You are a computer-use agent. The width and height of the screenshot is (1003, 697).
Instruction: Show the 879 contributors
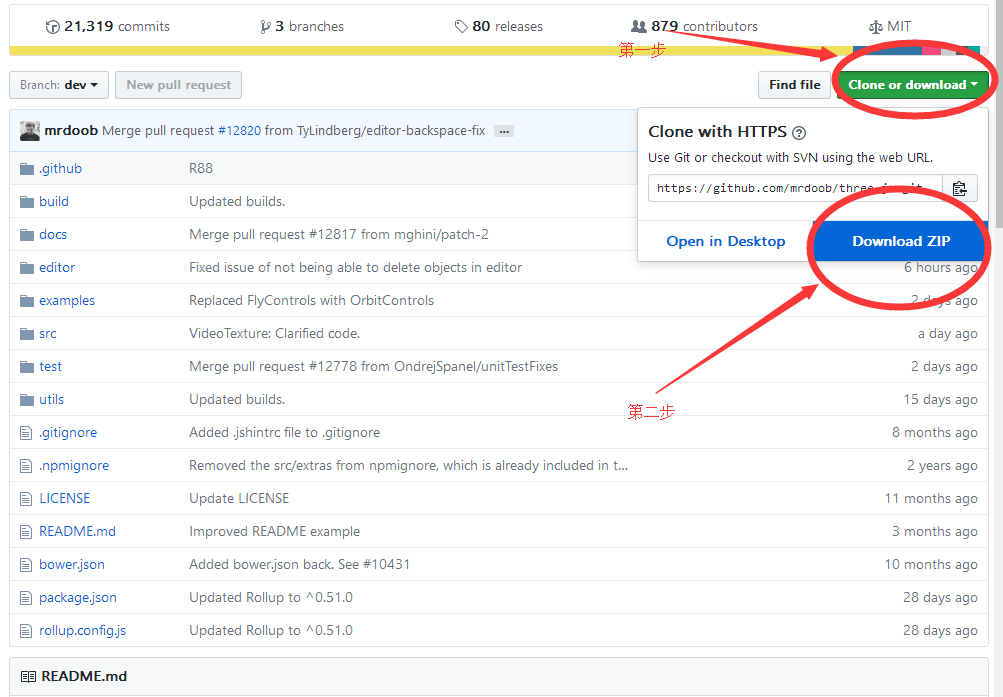click(694, 26)
